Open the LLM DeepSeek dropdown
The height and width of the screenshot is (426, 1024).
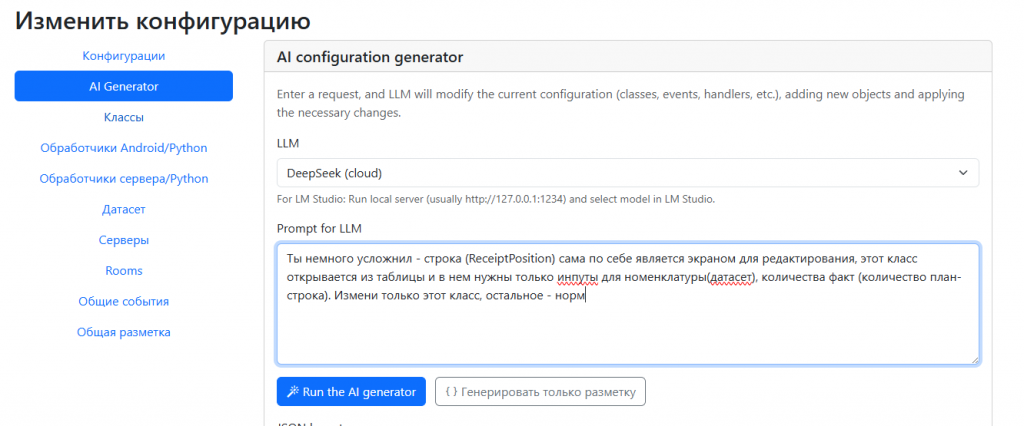tap(627, 173)
